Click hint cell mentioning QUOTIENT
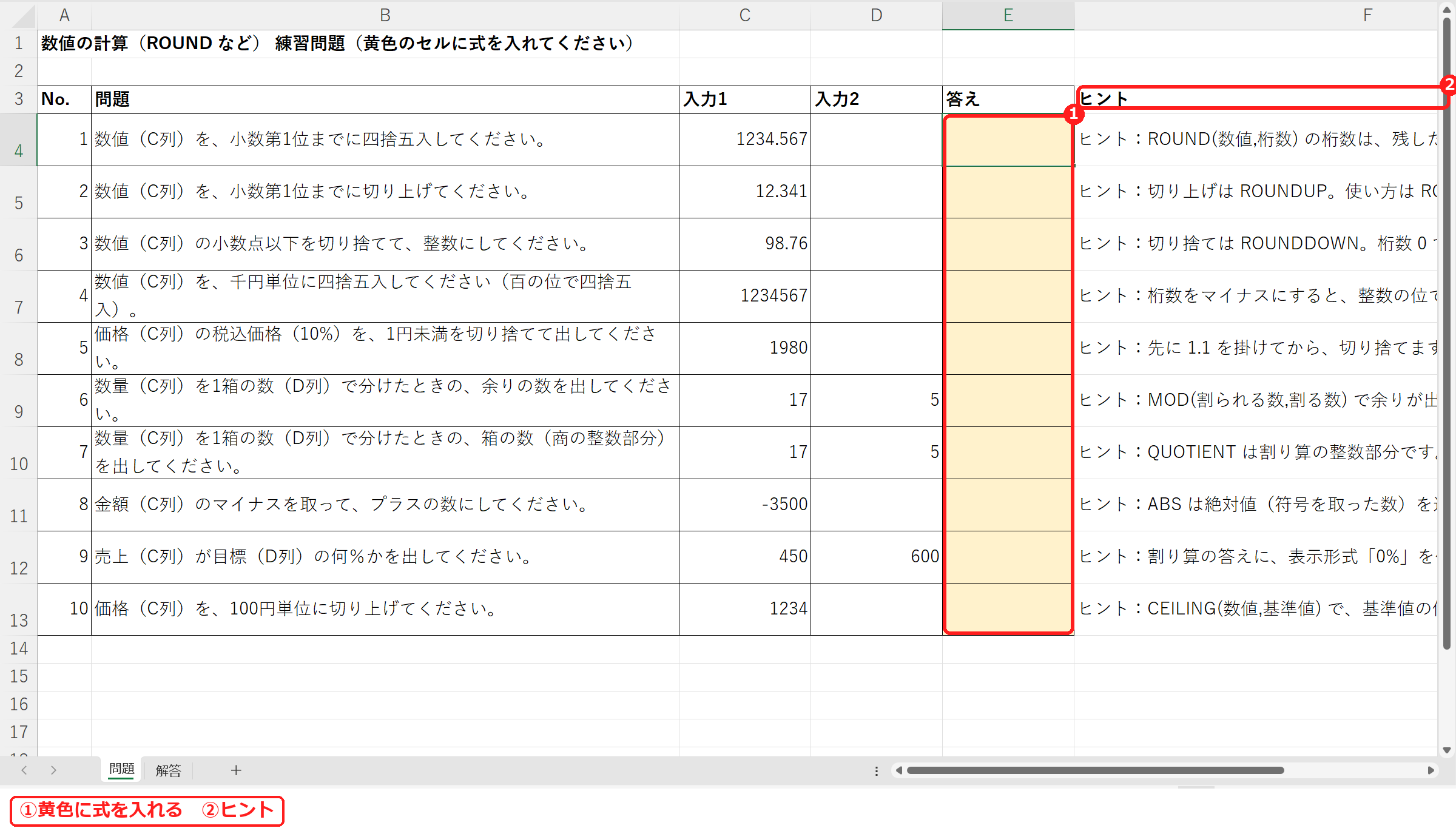The width and height of the screenshot is (1456, 831). (1256, 453)
